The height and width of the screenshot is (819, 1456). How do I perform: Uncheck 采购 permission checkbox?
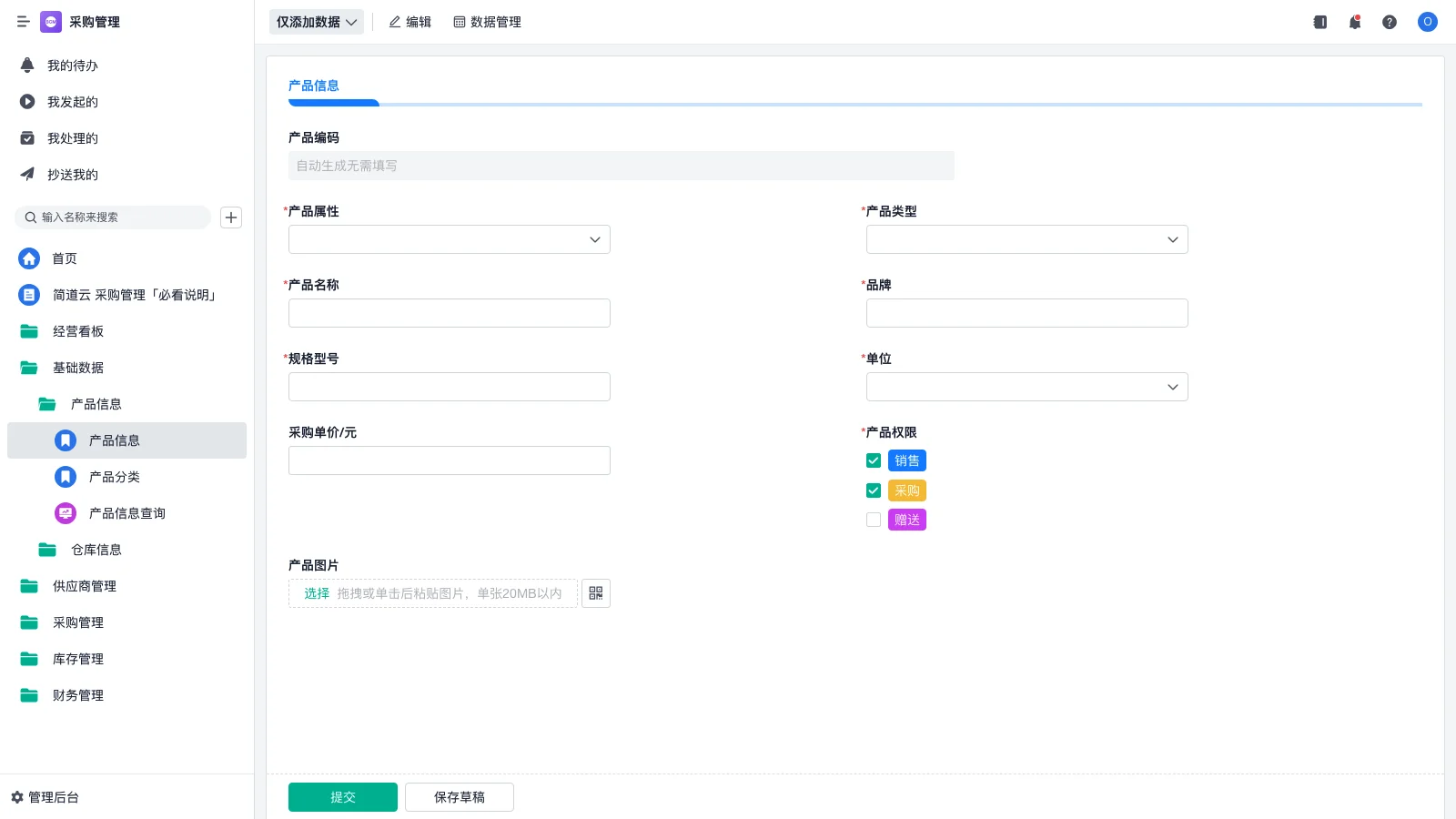click(874, 490)
